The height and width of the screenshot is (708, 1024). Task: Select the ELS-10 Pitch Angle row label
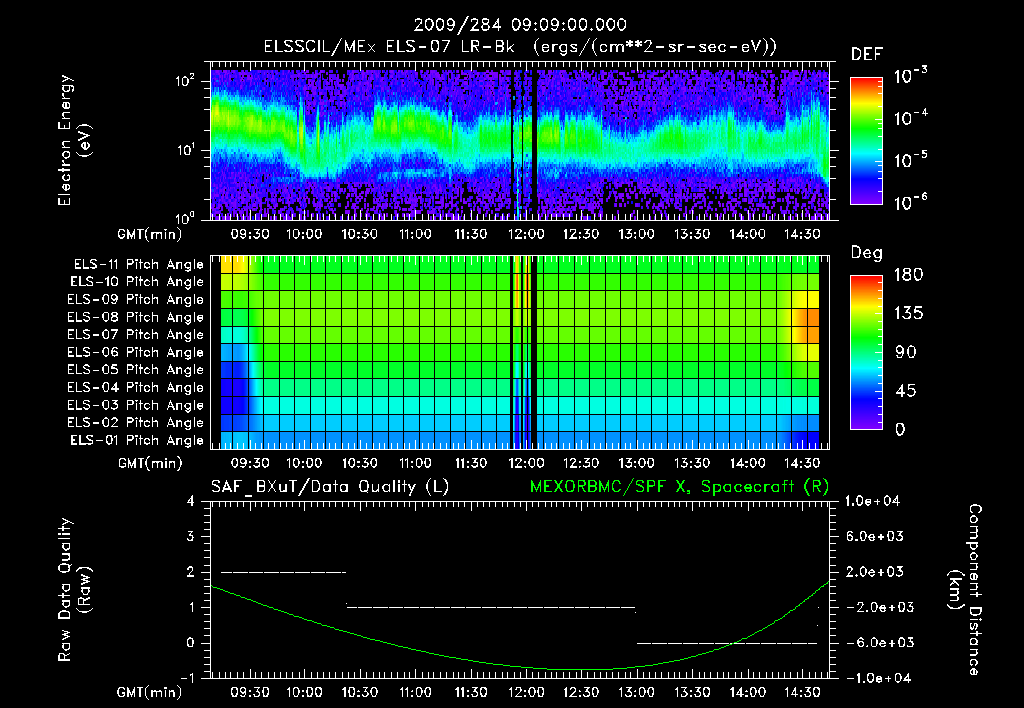(x=136, y=282)
